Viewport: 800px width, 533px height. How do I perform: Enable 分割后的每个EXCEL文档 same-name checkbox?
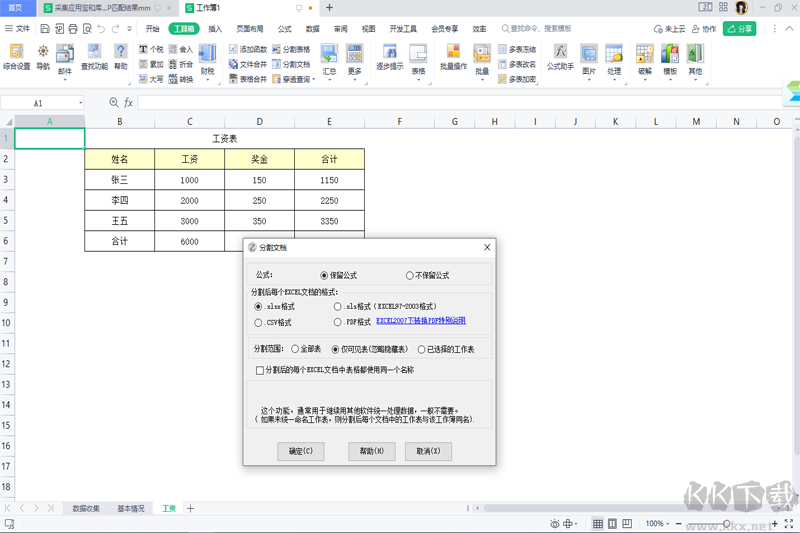(260, 370)
